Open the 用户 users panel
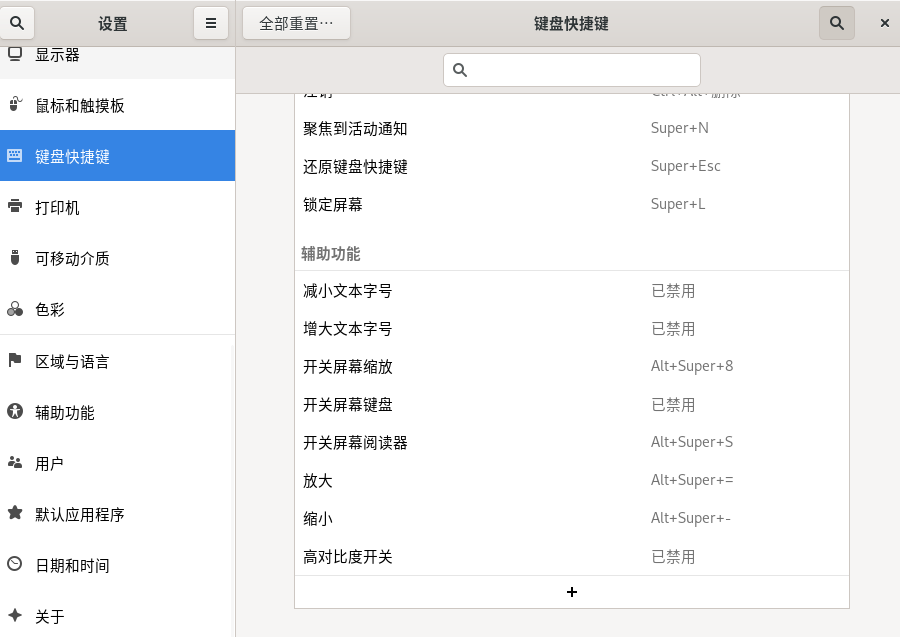 coord(117,463)
